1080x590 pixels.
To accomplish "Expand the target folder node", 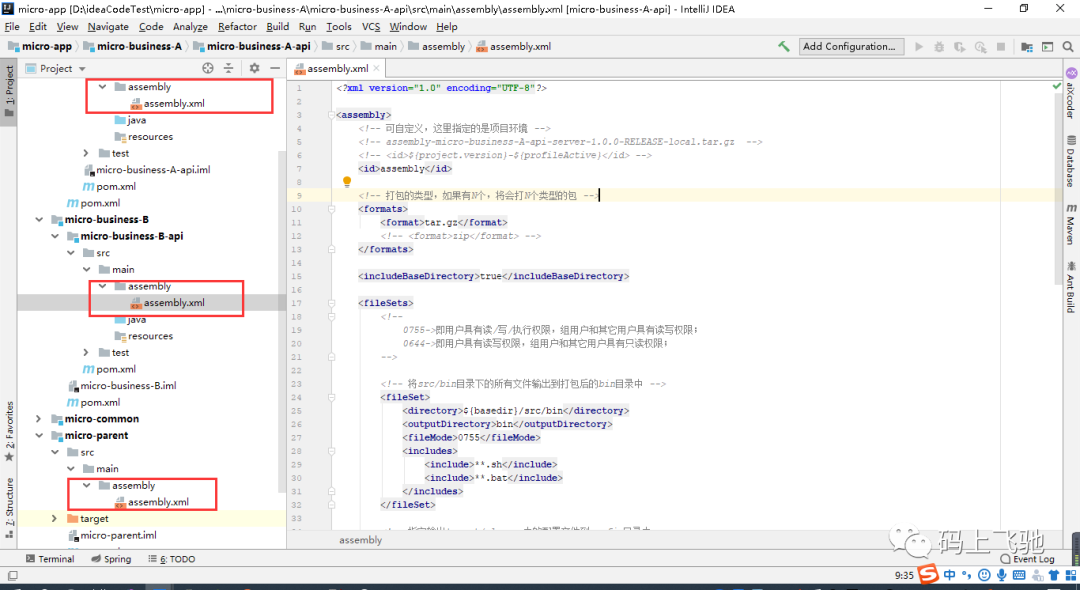I will pyautogui.click(x=54, y=518).
